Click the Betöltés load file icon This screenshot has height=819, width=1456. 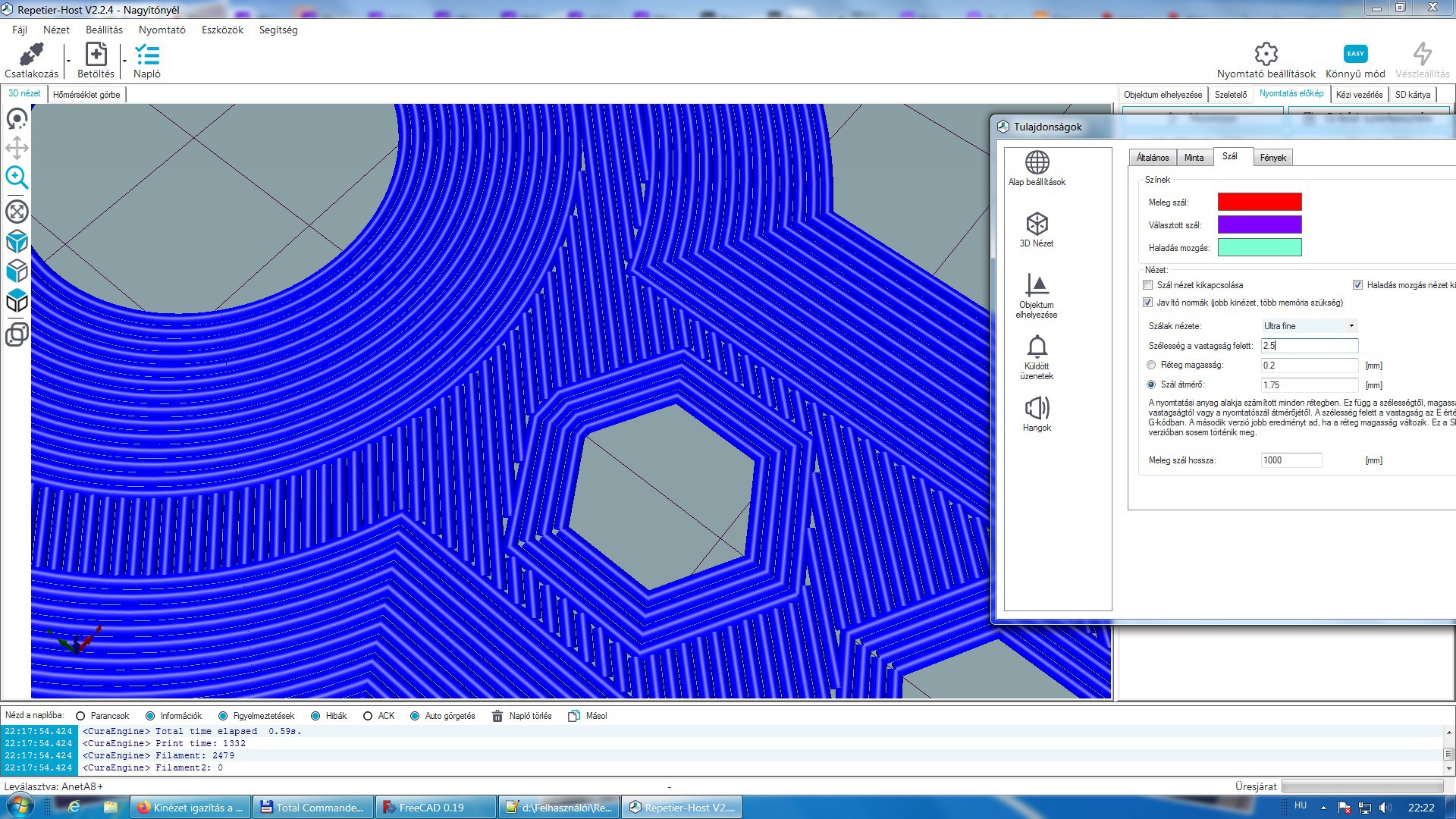[96, 55]
